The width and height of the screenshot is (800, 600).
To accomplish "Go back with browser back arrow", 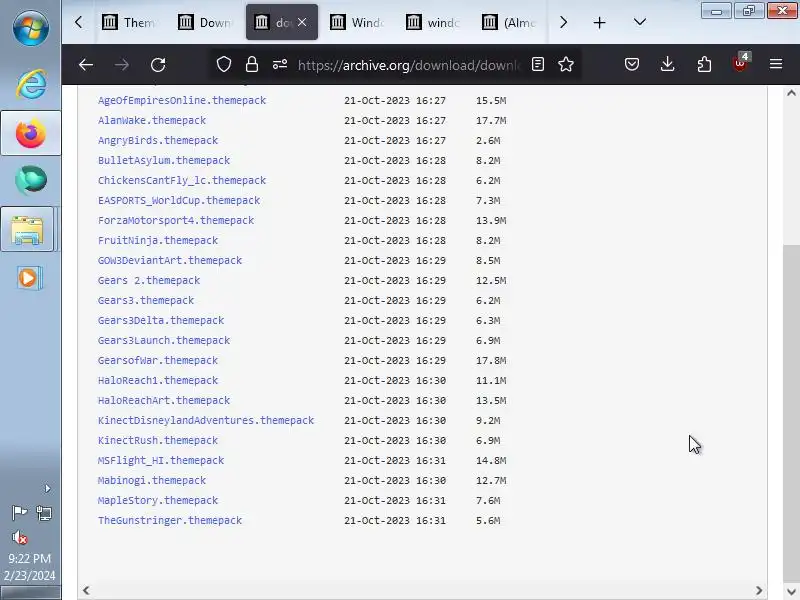I will (x=86, y=65).
